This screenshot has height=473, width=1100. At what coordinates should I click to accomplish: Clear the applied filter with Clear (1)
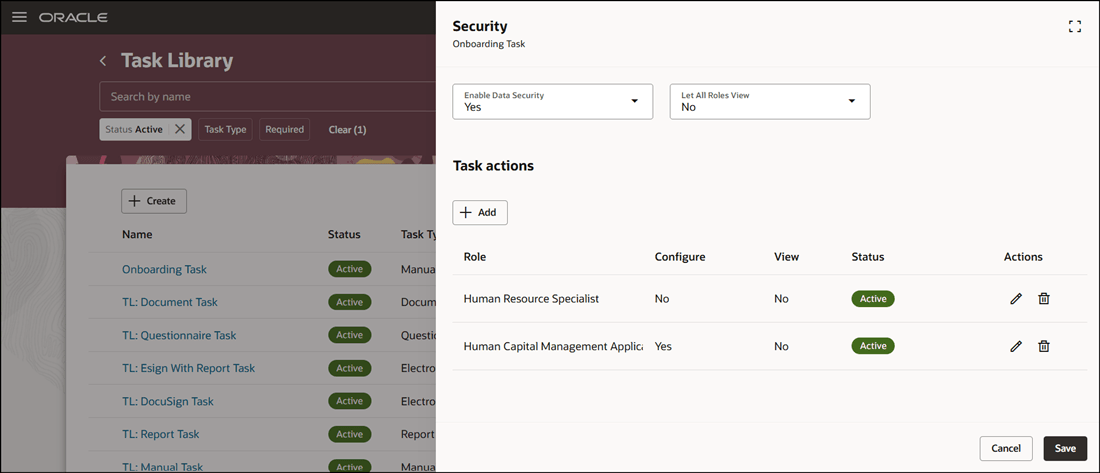pyautogui.click(x=347, y=130)
